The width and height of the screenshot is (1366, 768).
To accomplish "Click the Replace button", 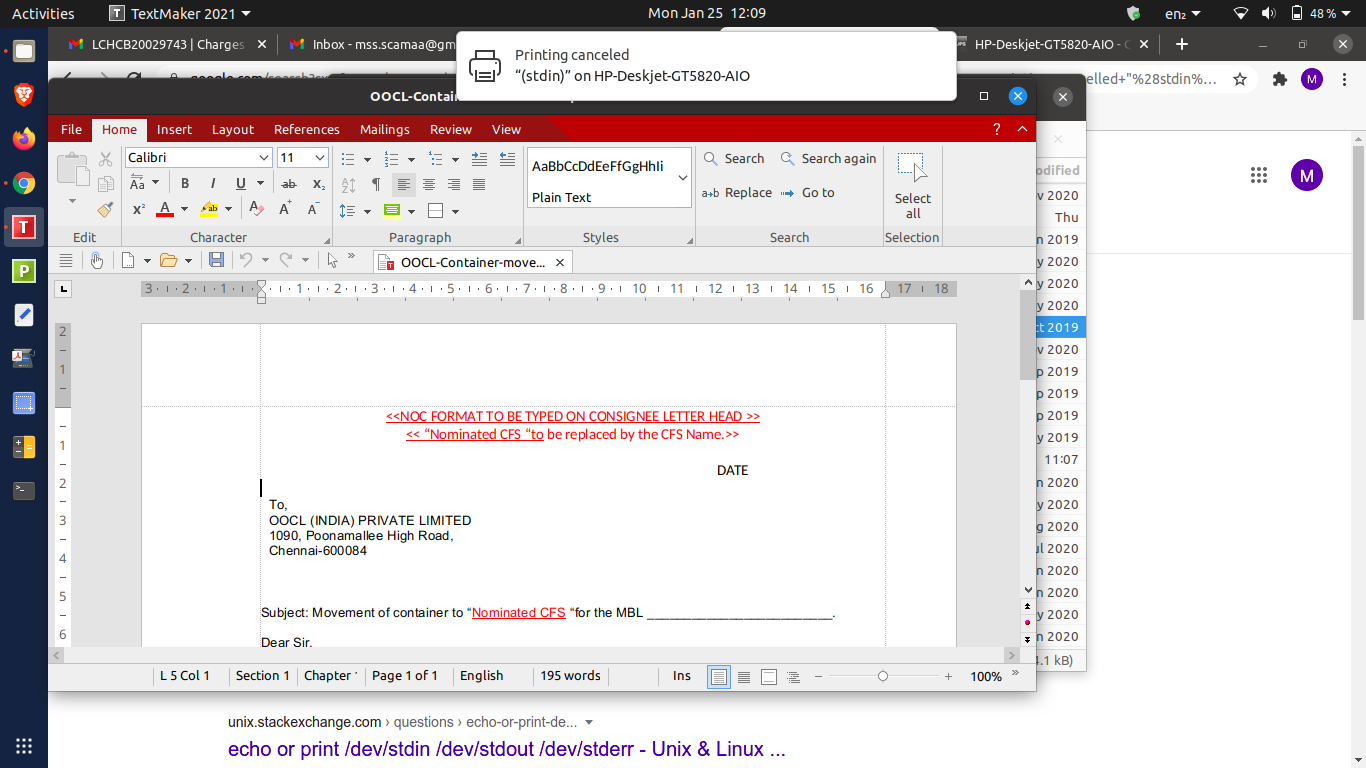I will click(738, 193).
